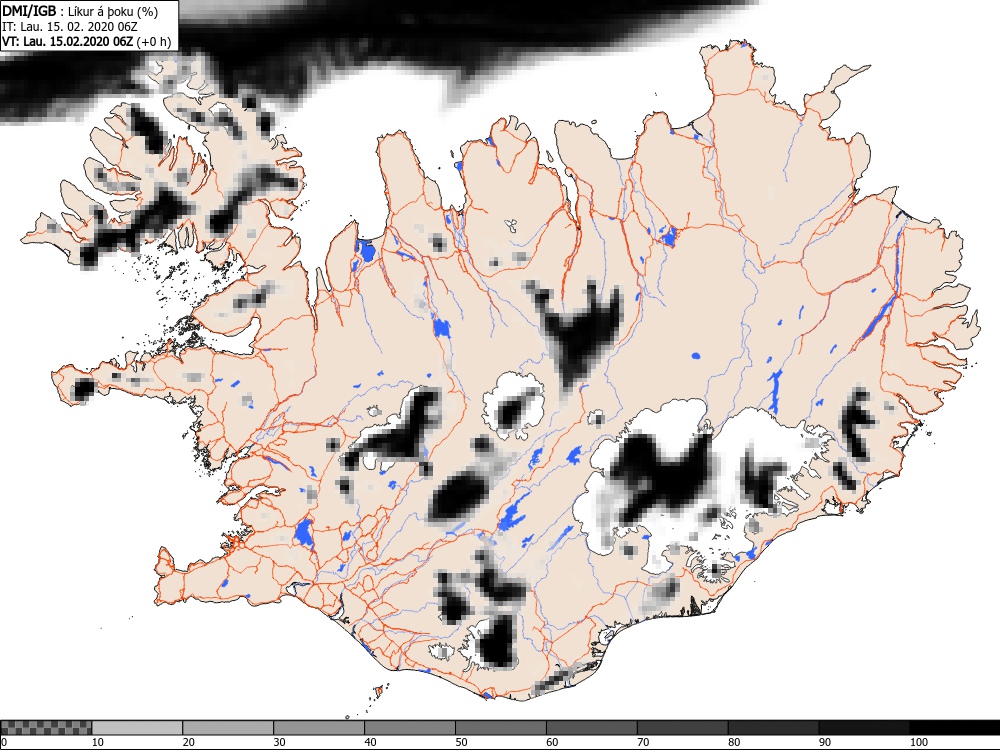Click the legend label "90"

point(825,742)
